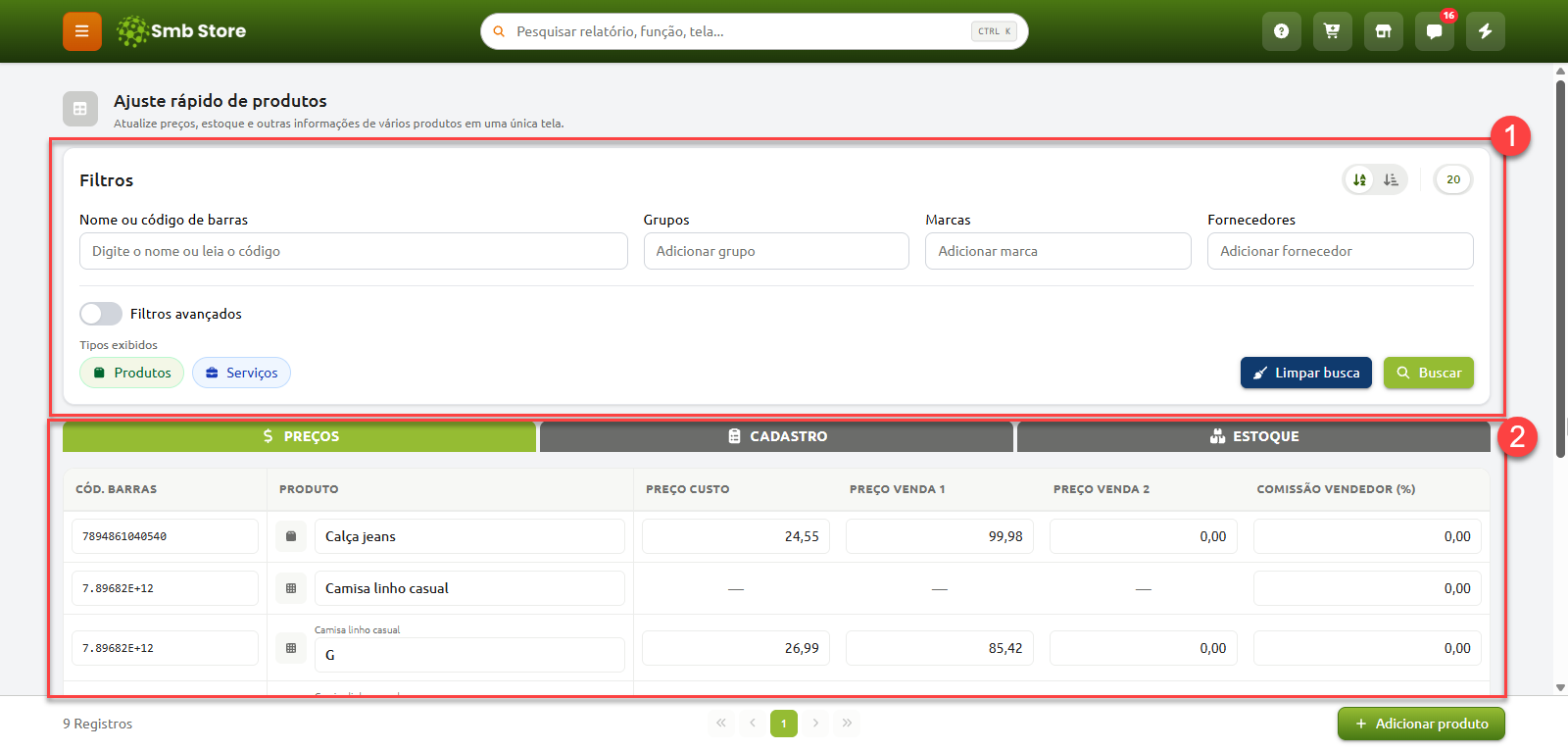Switch to the Preços tab
Image resolution: width=1568 pixels, height=750 pixels.
point(300,436)
